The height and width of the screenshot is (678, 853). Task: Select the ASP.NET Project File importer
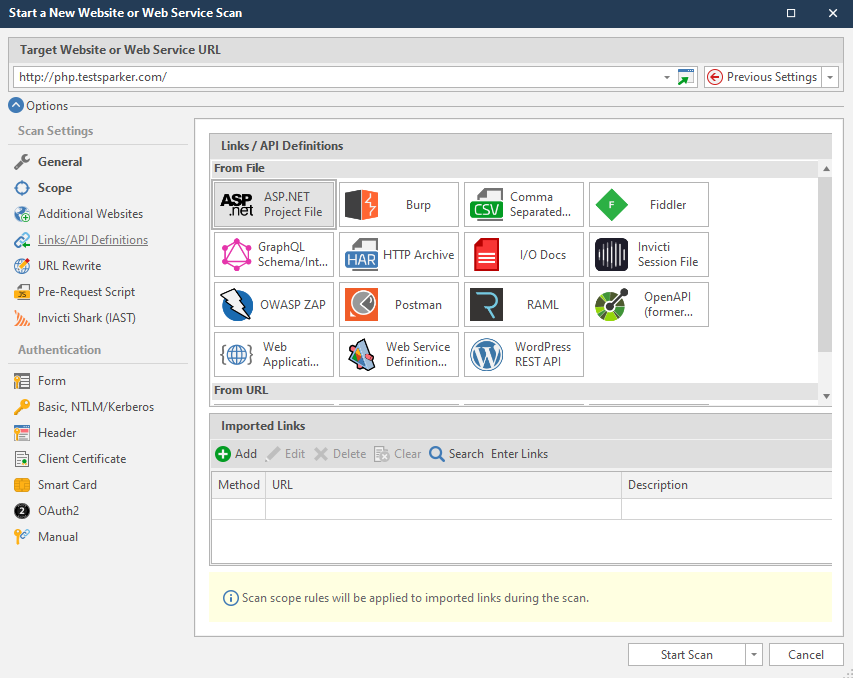[x=274, y=205]
